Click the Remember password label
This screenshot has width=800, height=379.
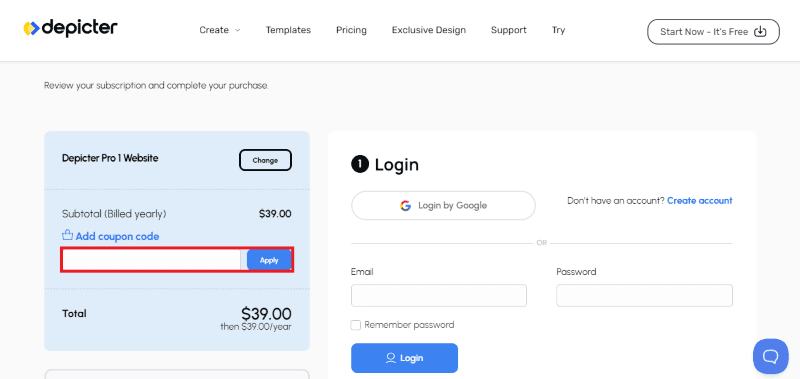coord(409,325)
